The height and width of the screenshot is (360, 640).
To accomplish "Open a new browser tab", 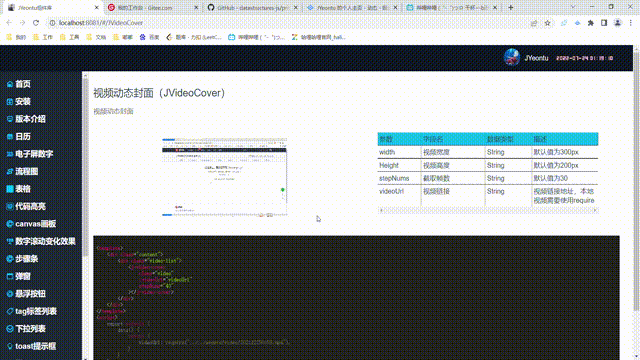I will click(511, 7).
